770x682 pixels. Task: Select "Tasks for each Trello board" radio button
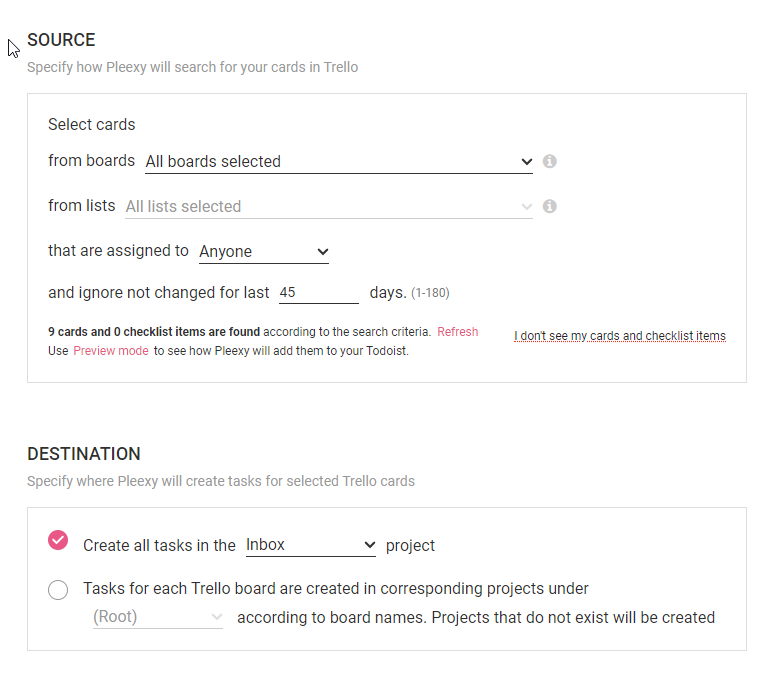point(58,590)
